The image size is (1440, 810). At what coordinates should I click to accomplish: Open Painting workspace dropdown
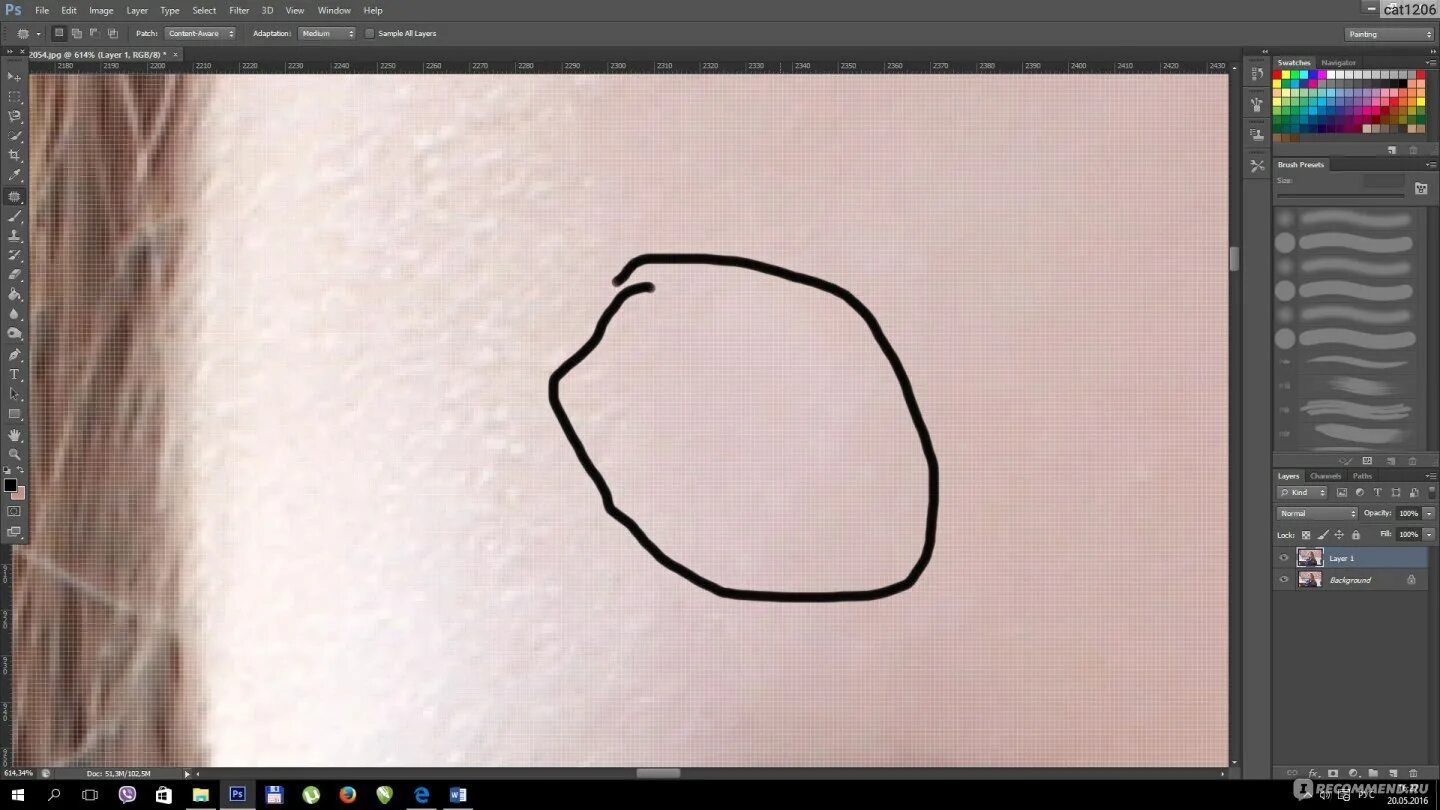click(1389, 34)
